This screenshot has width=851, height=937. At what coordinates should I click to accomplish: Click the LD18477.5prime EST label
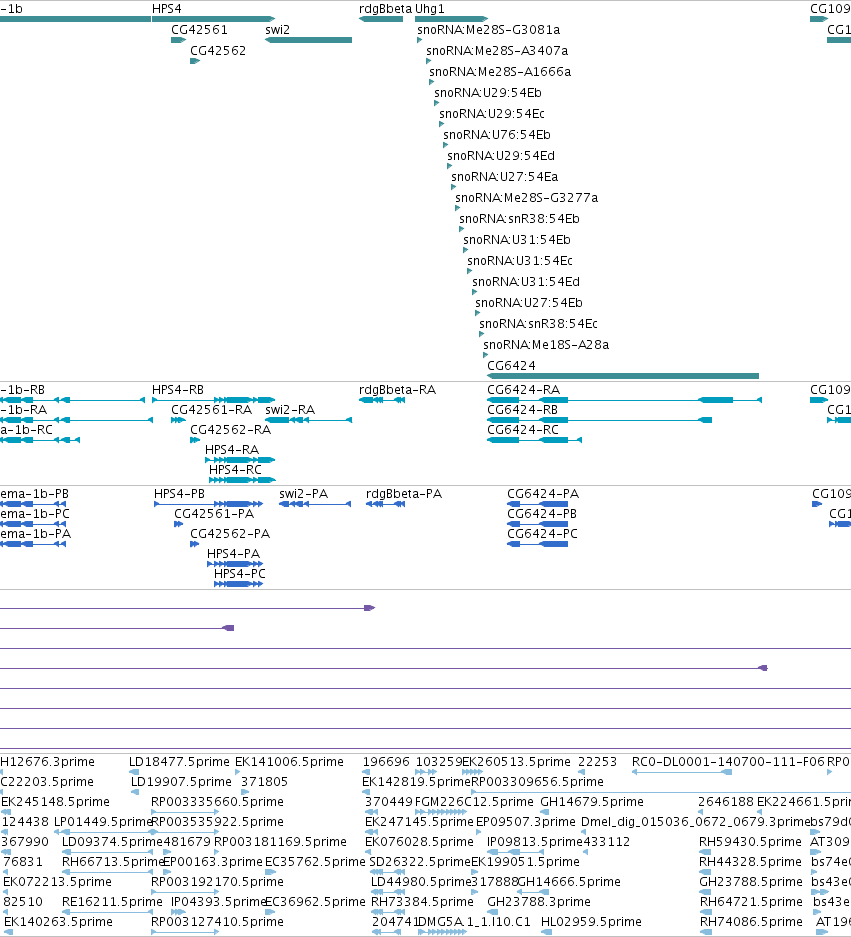tap(179, 762)
